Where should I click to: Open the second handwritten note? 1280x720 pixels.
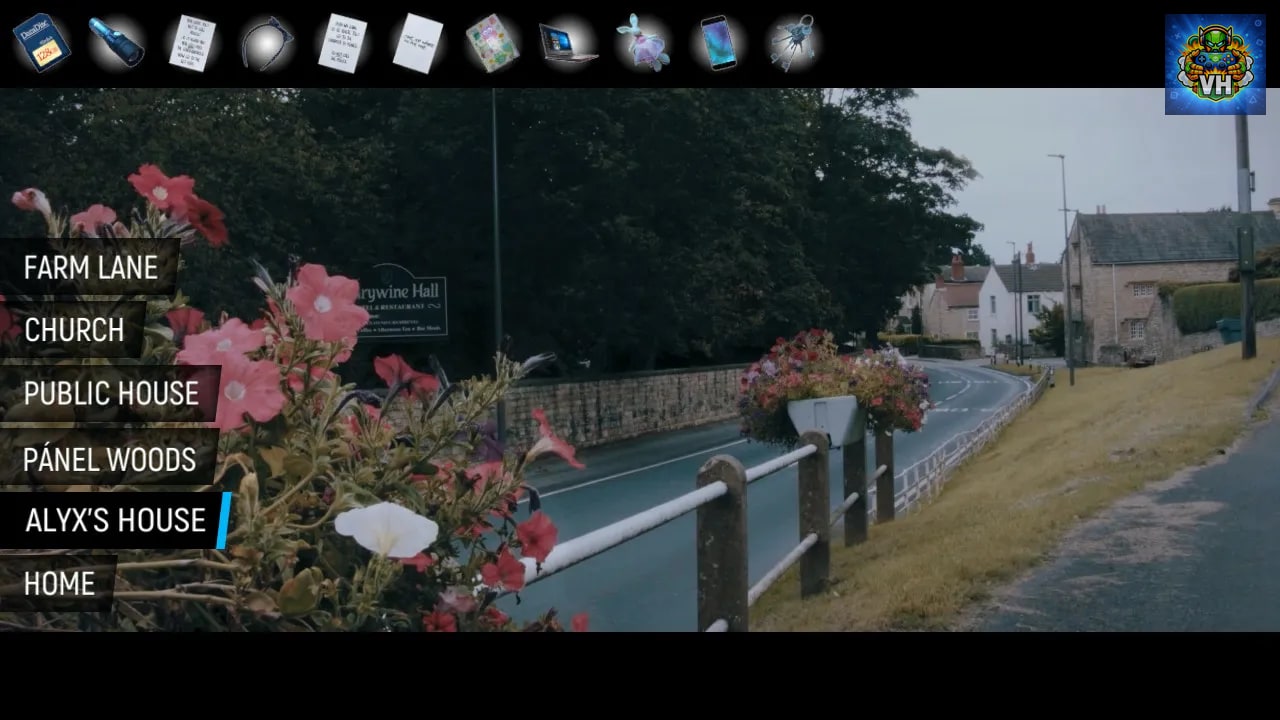pyautogui.click(x=342, y=43)
